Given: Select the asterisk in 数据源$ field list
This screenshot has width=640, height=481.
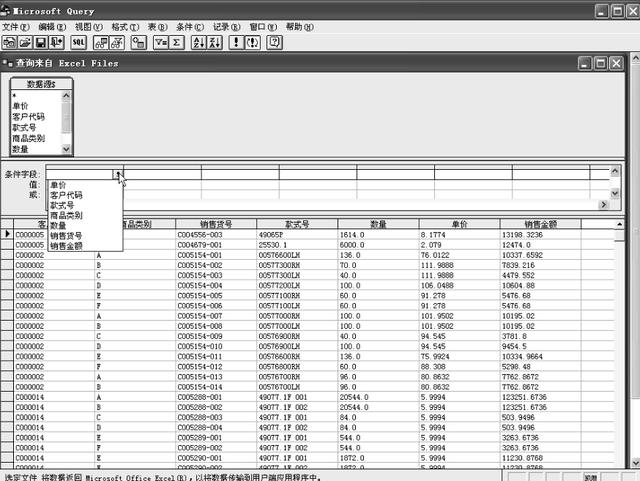Looking at the screenshot, I should point(14,96).
